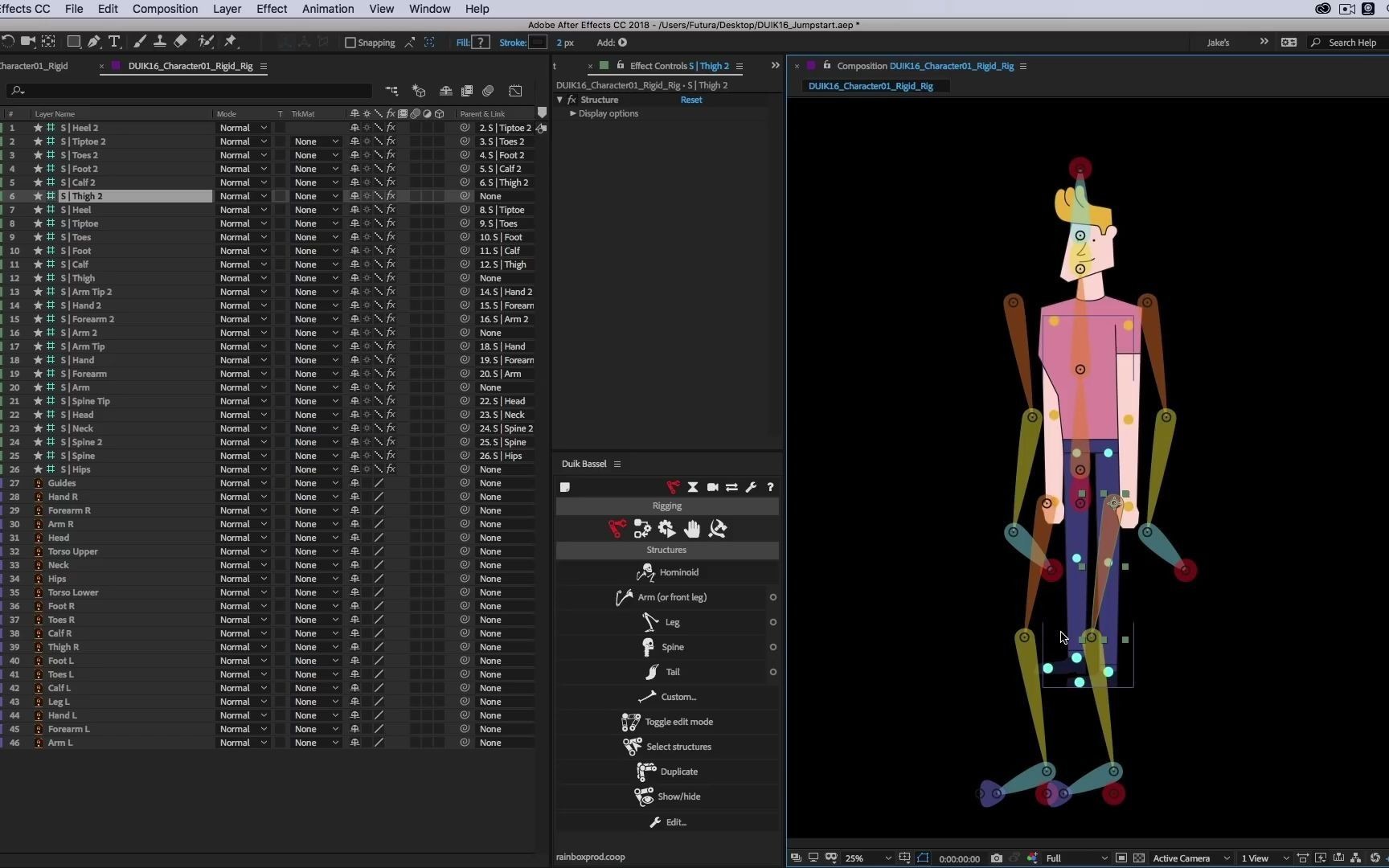Select the Type tool
Viewport: 1389px width, 868px height.
point(114,42)
